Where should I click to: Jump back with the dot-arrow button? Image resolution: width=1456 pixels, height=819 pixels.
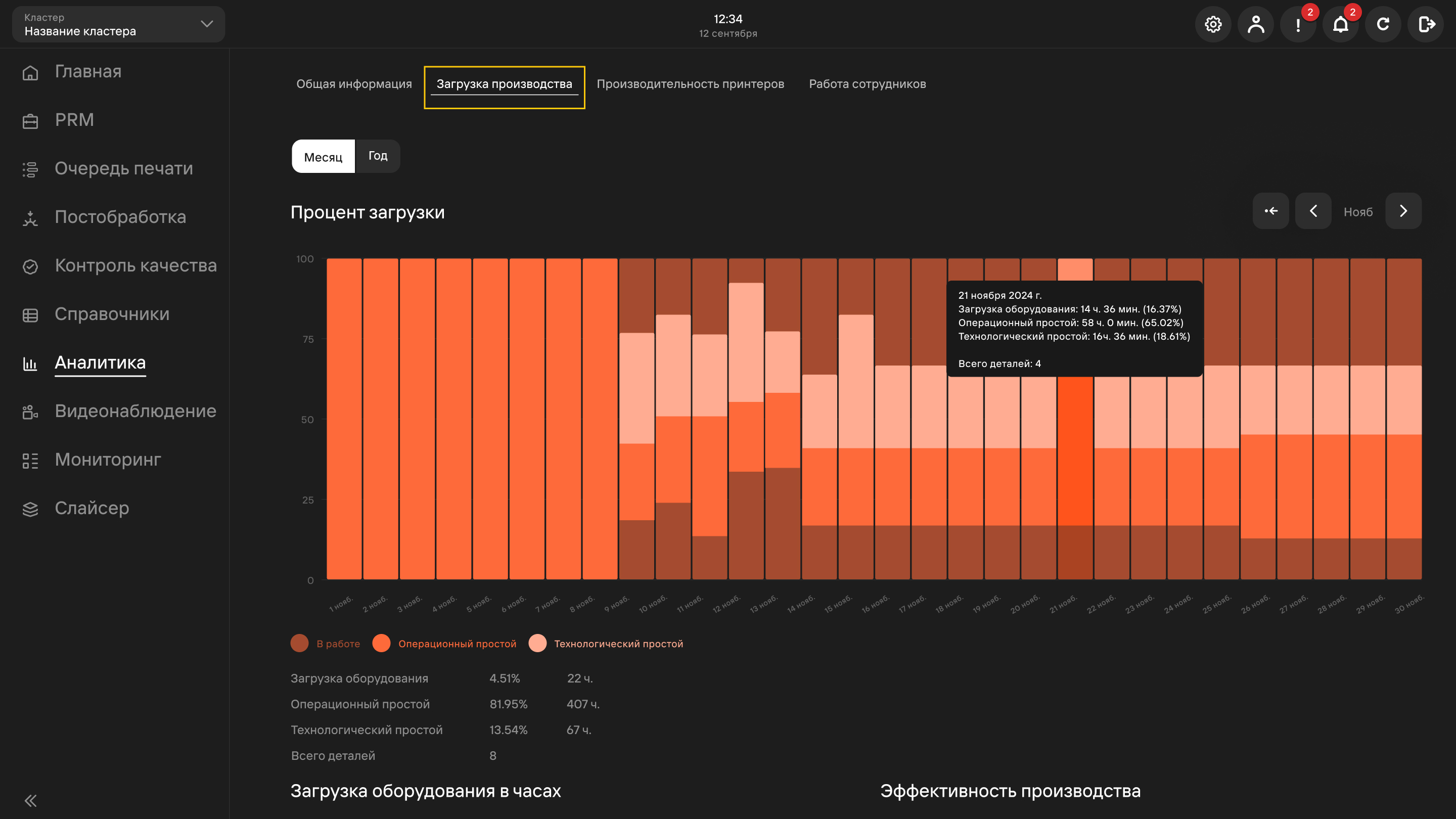[x=1270, y=211]
